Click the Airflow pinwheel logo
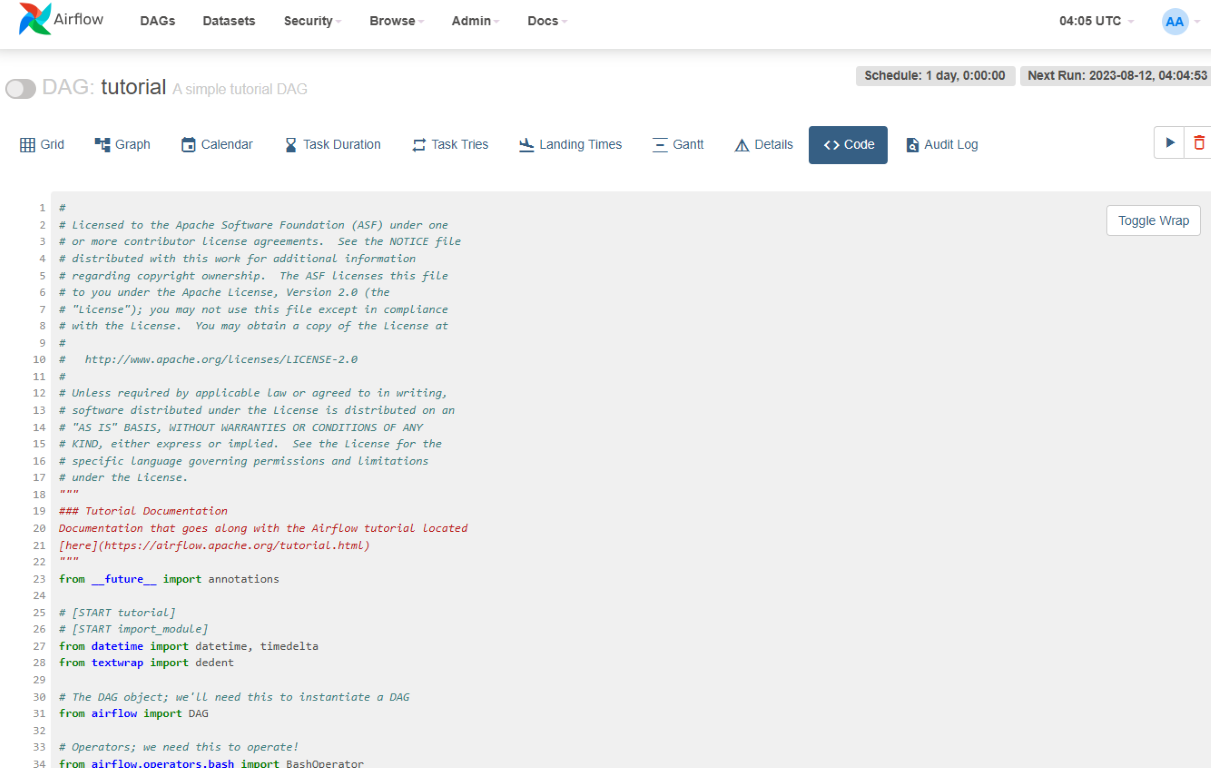Image resolution: width=1211 pixels, height=768 pixels. pyautogui.click(x=34, y=20)
